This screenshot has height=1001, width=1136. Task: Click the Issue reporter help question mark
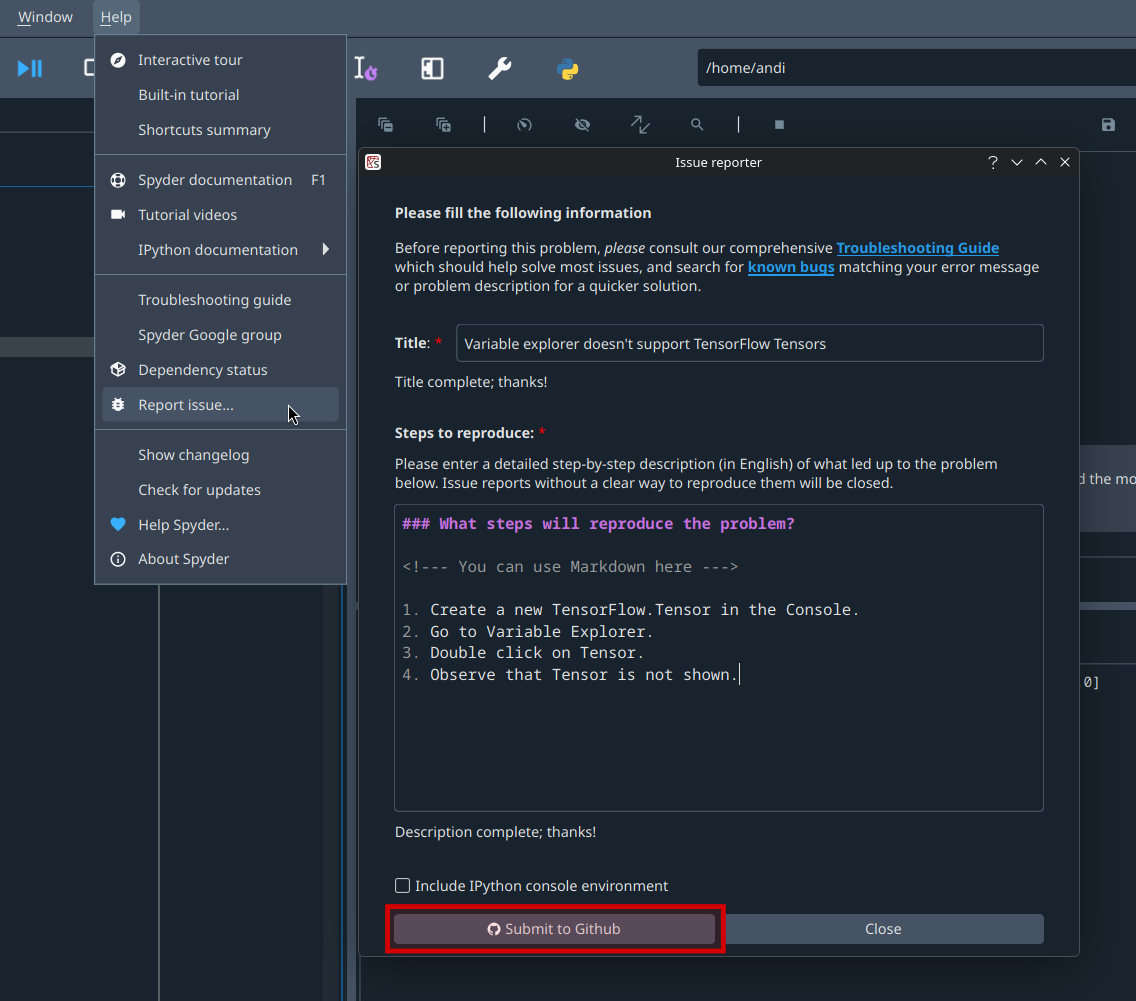click(x=993, y=162)
